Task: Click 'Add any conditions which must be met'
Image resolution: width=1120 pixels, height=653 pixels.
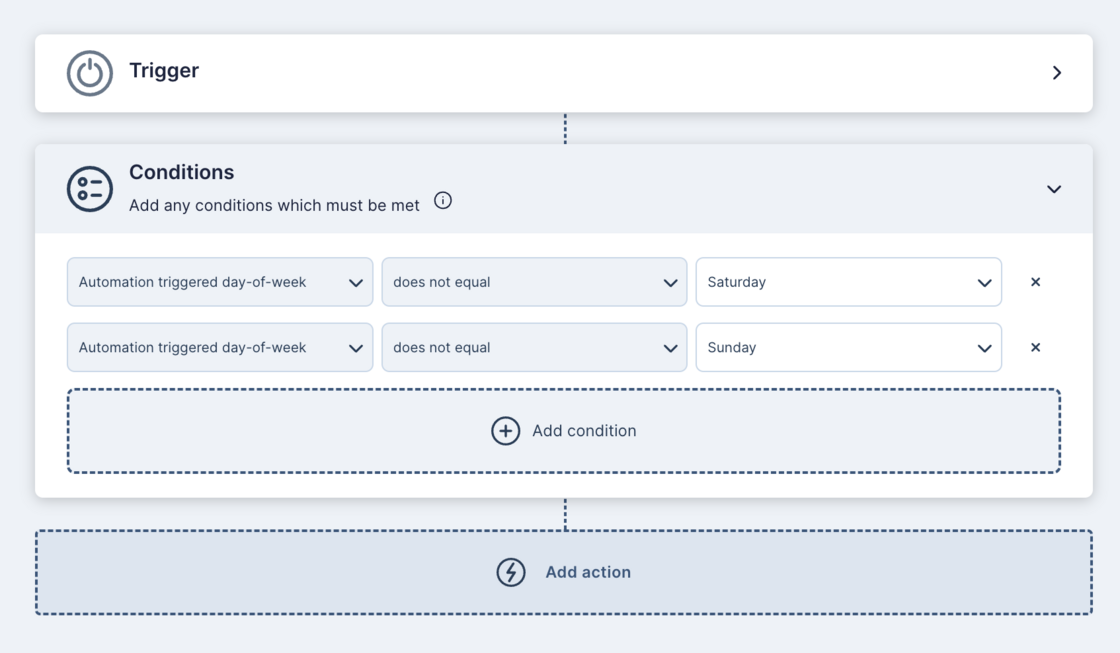Action: [274, 205]
